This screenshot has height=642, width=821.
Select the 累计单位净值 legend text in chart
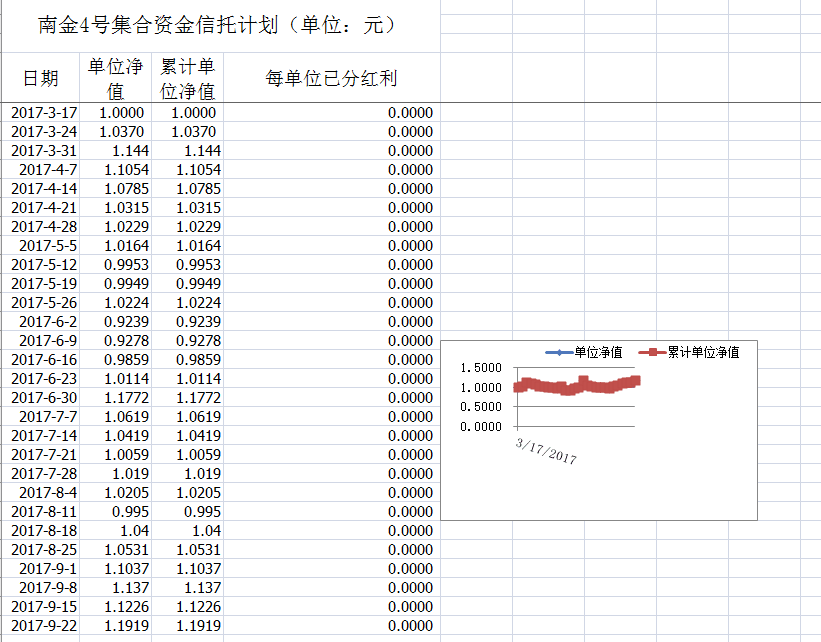pyautogui.click(x=704, y=352)
